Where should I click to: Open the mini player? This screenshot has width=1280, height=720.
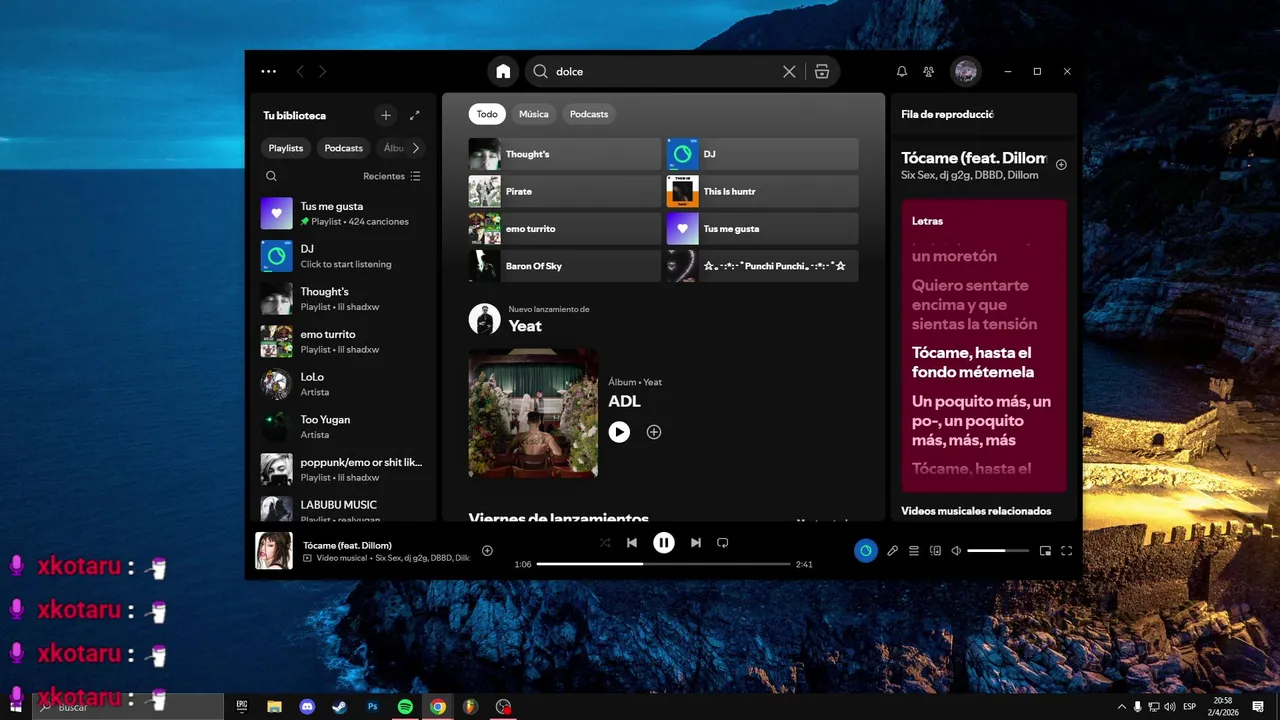pos(1045,550)
